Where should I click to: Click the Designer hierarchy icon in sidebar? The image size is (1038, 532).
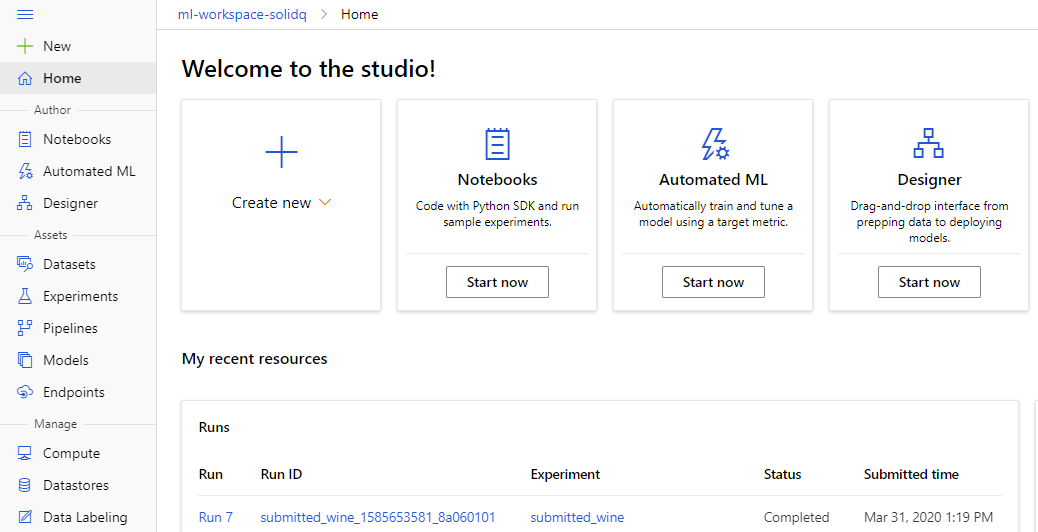coord(25,203)
